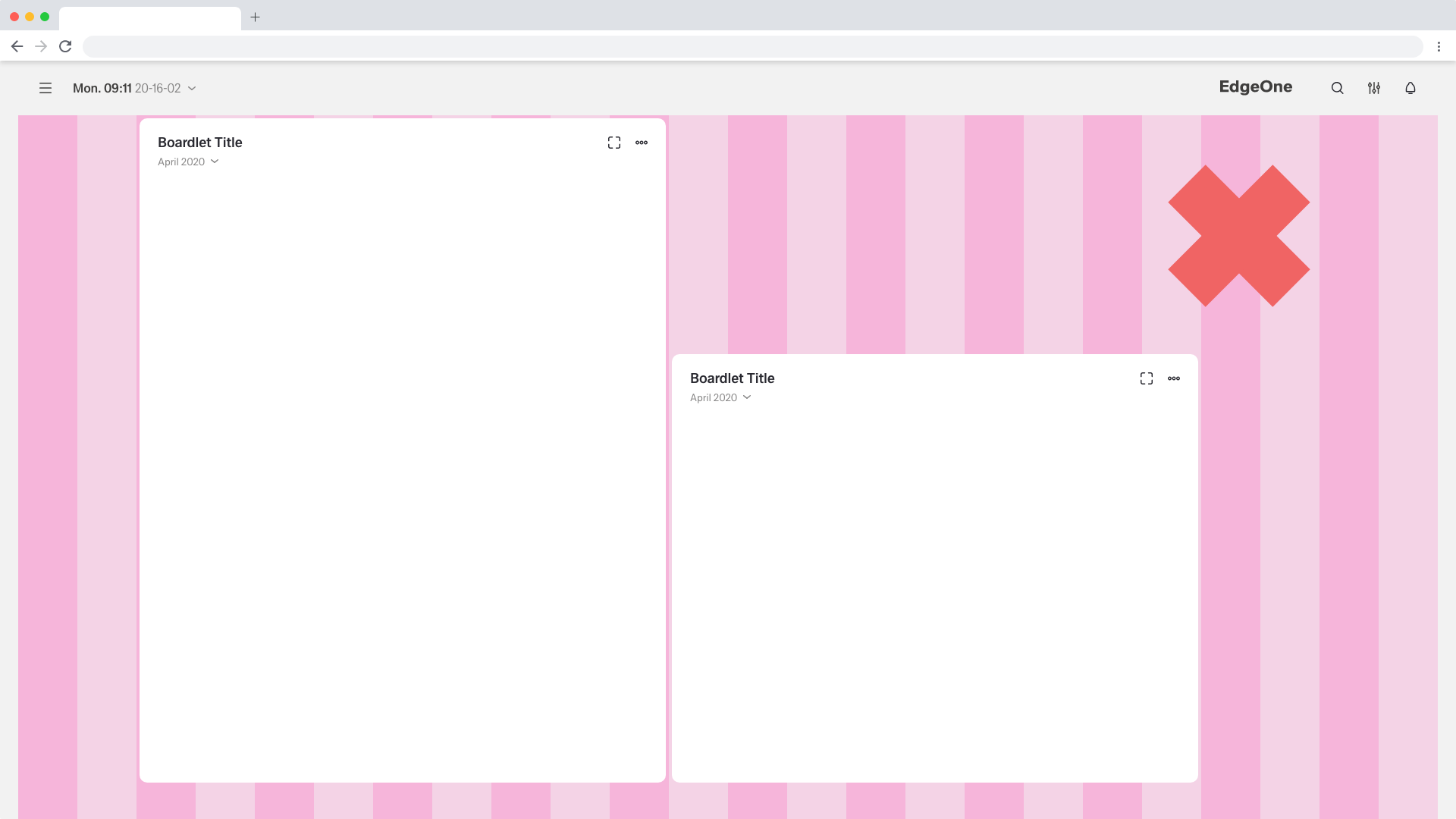This screenshot has height=819, width=1456.
Task: Click the browser reload icon
Action: pyautogui.click(x=65, y=46)
